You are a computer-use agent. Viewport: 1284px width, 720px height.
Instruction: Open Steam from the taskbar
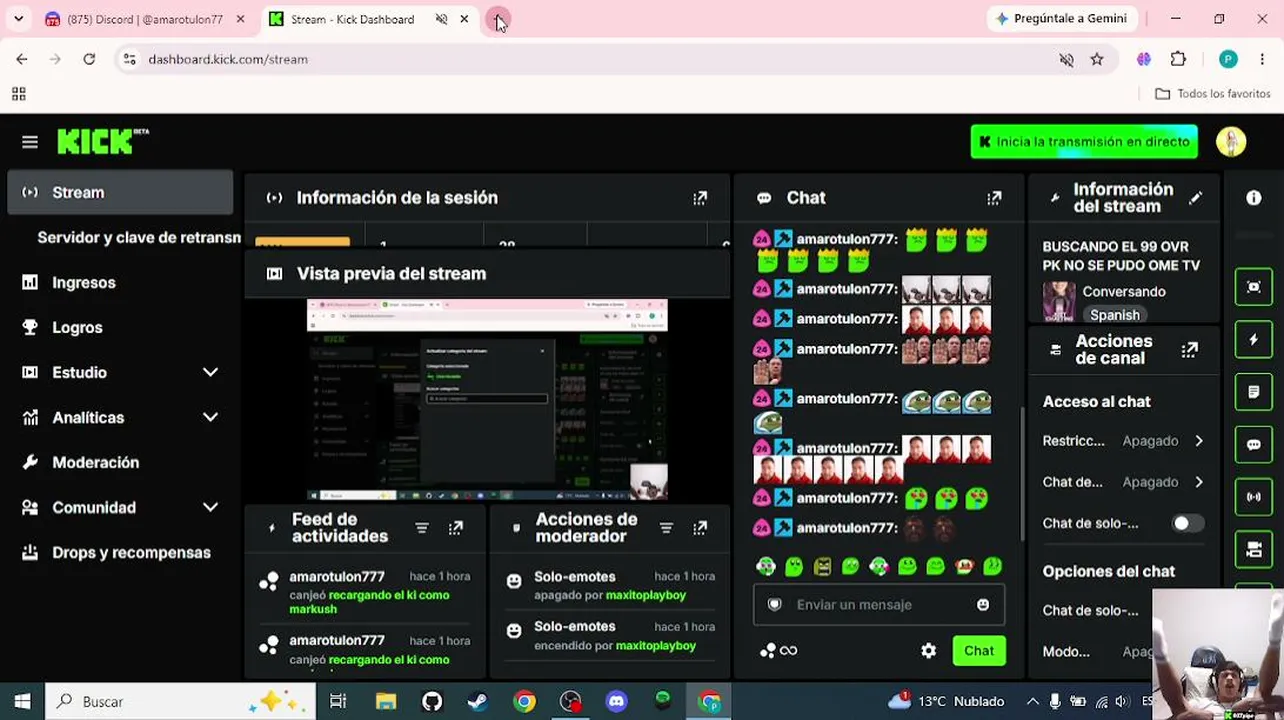point(478,702)
